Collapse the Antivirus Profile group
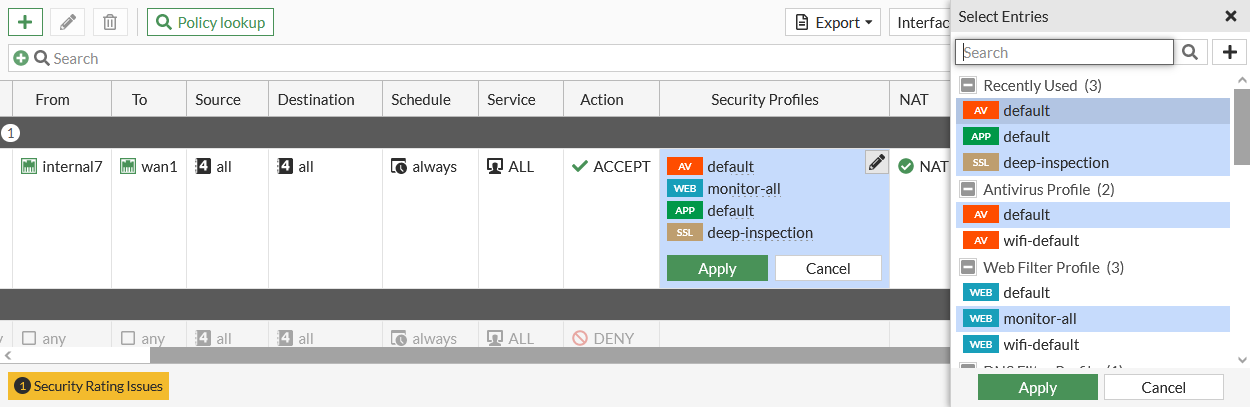 tap(968, 190)
